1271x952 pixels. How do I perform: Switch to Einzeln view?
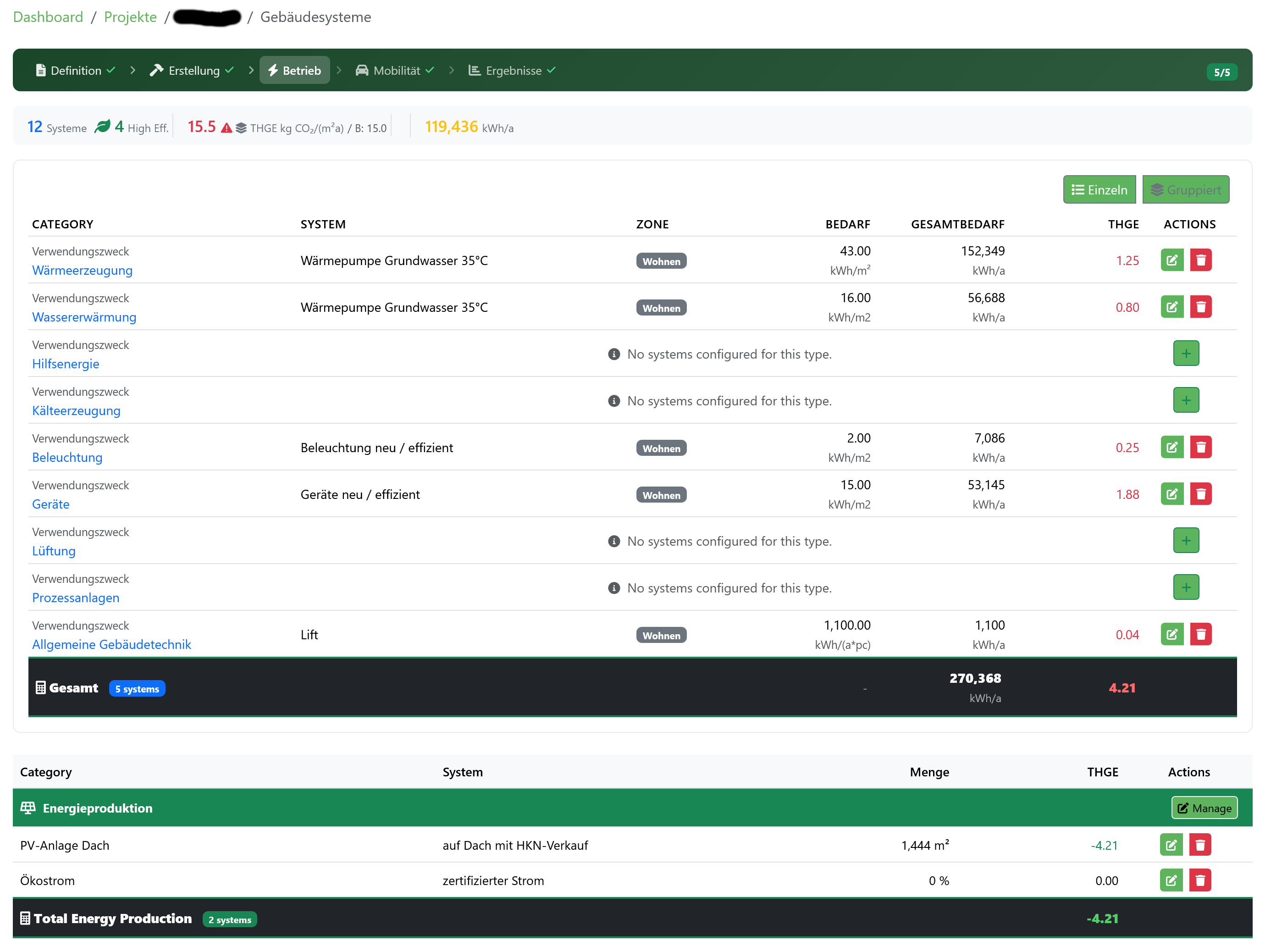point(1099,189)
